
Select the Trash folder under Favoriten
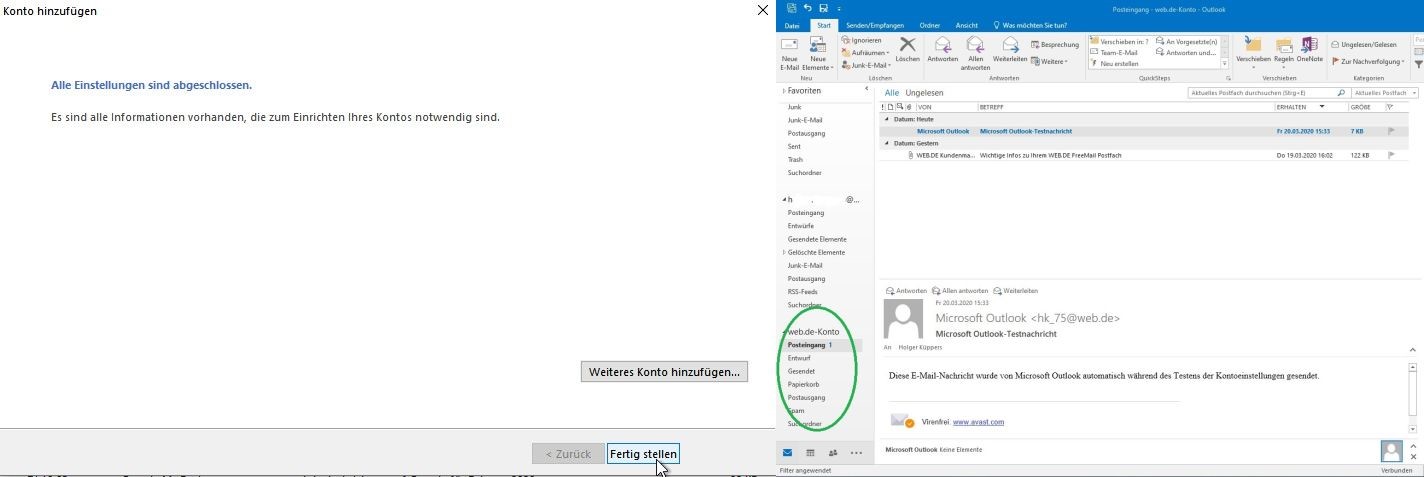click(x=795, y=159)
